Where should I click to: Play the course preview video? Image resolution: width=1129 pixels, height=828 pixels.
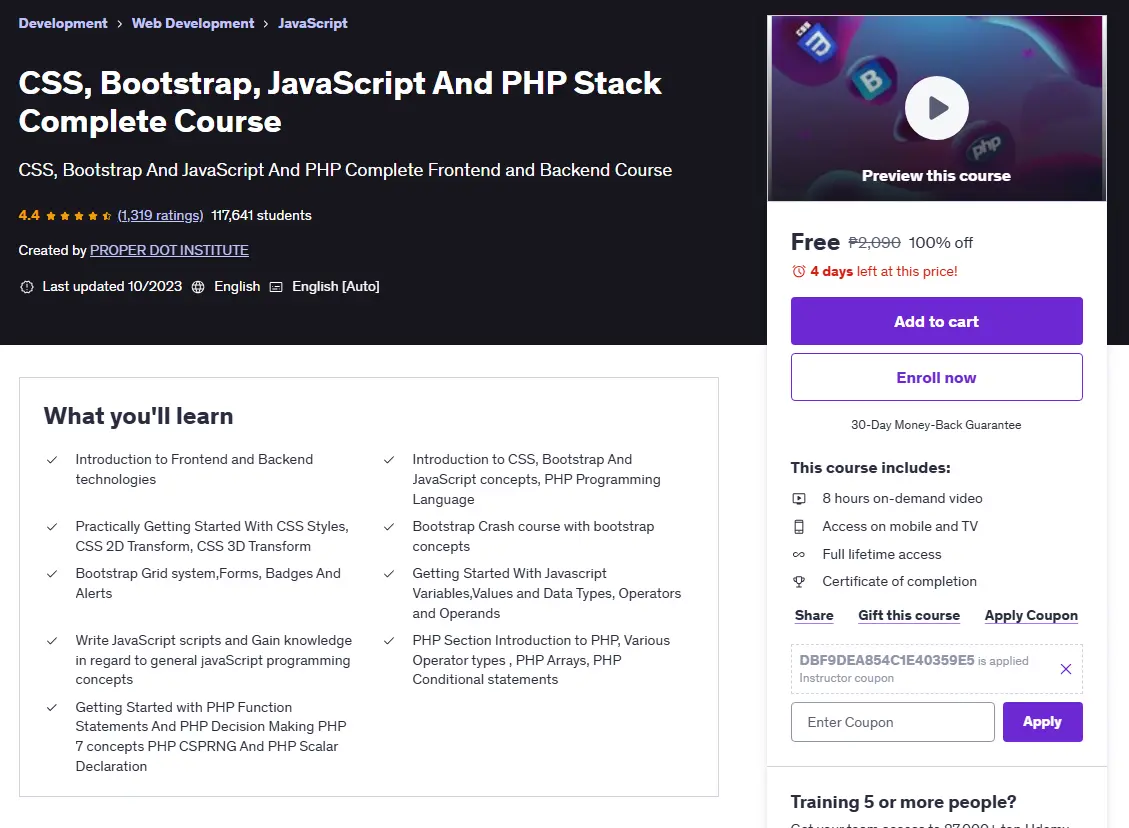[936, 108]
